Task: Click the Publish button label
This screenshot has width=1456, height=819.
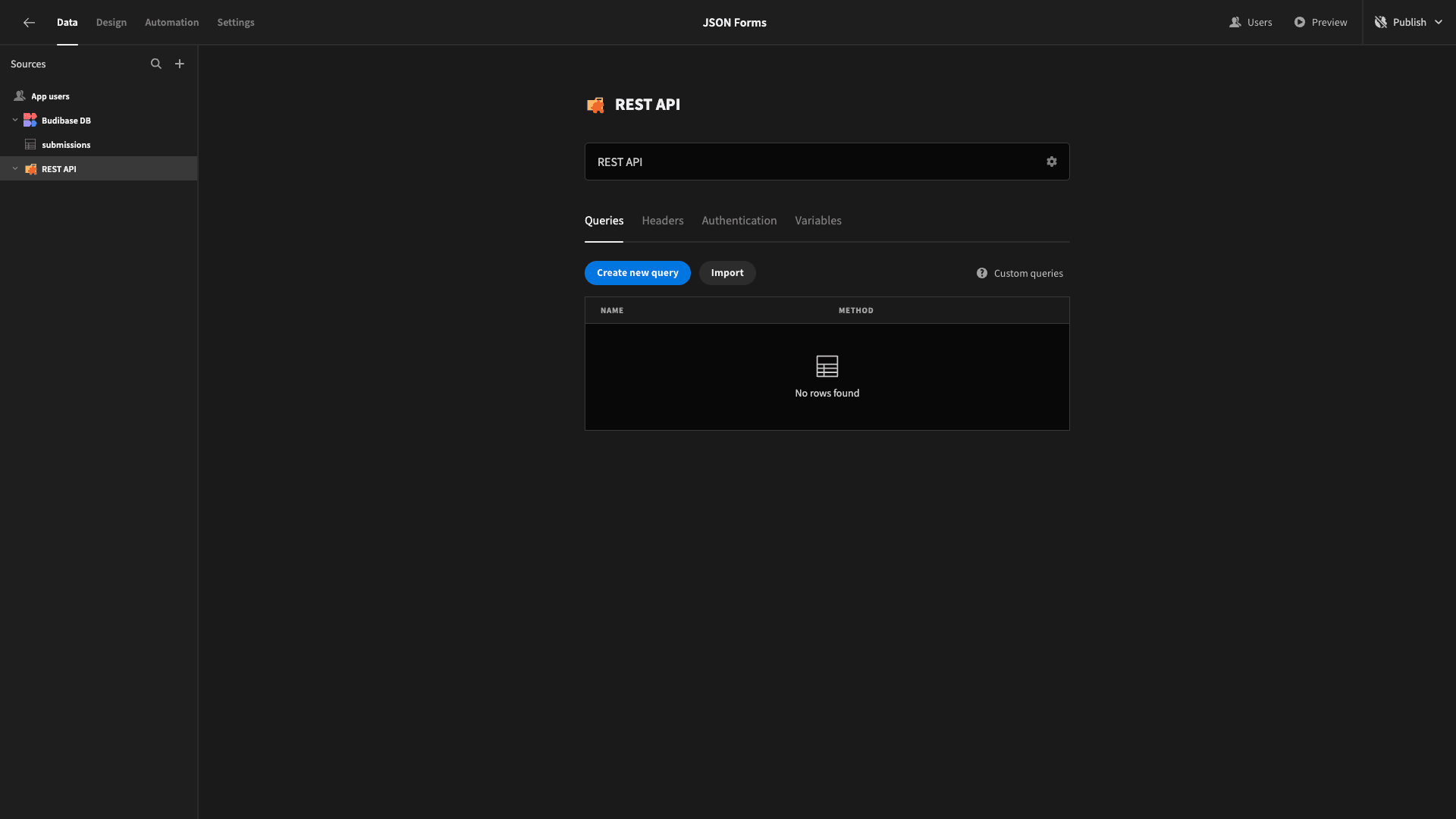Action: click(x=1410, y=22)
